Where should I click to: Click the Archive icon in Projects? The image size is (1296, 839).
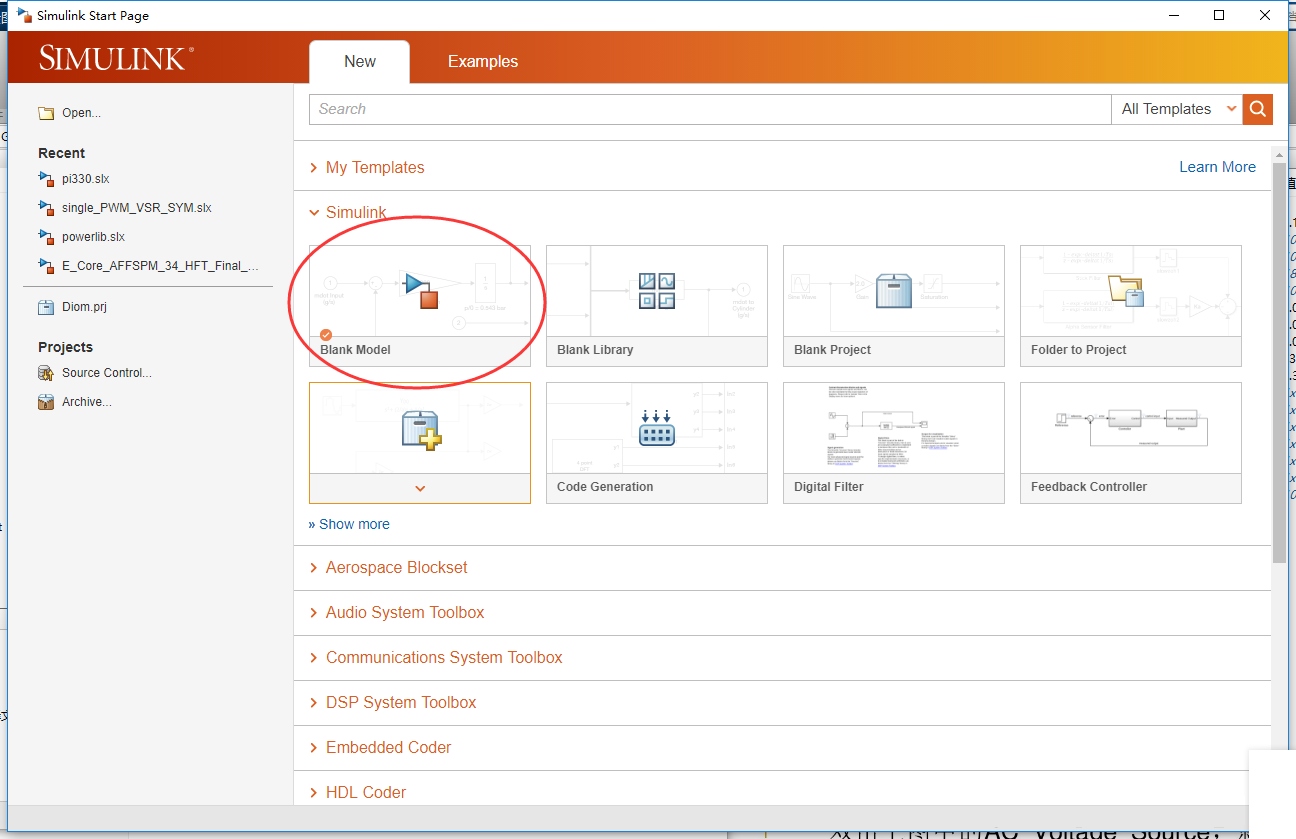[46, 402]
